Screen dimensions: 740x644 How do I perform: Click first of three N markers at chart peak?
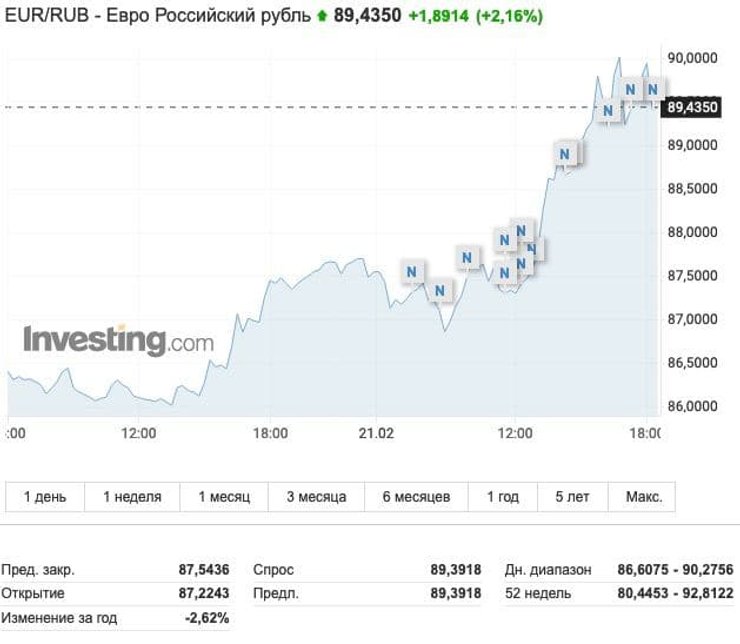pos(608,109)
